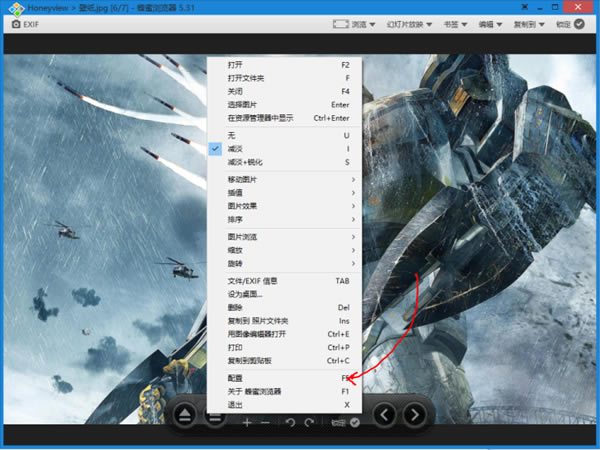Open the 复制到 copy-to dropdown in toolbar
This screenshot has height=450, width=600.
pos(529,24)
